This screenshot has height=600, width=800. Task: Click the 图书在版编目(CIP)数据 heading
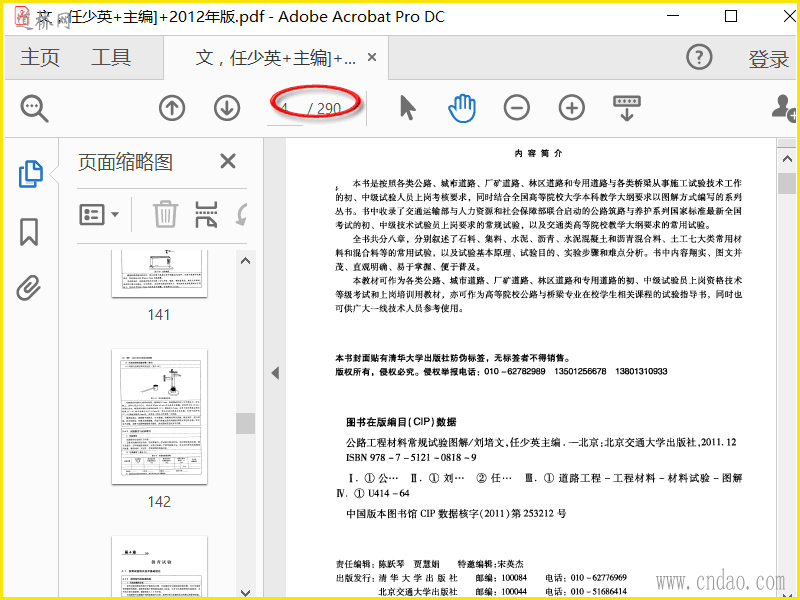pos(401,422)
